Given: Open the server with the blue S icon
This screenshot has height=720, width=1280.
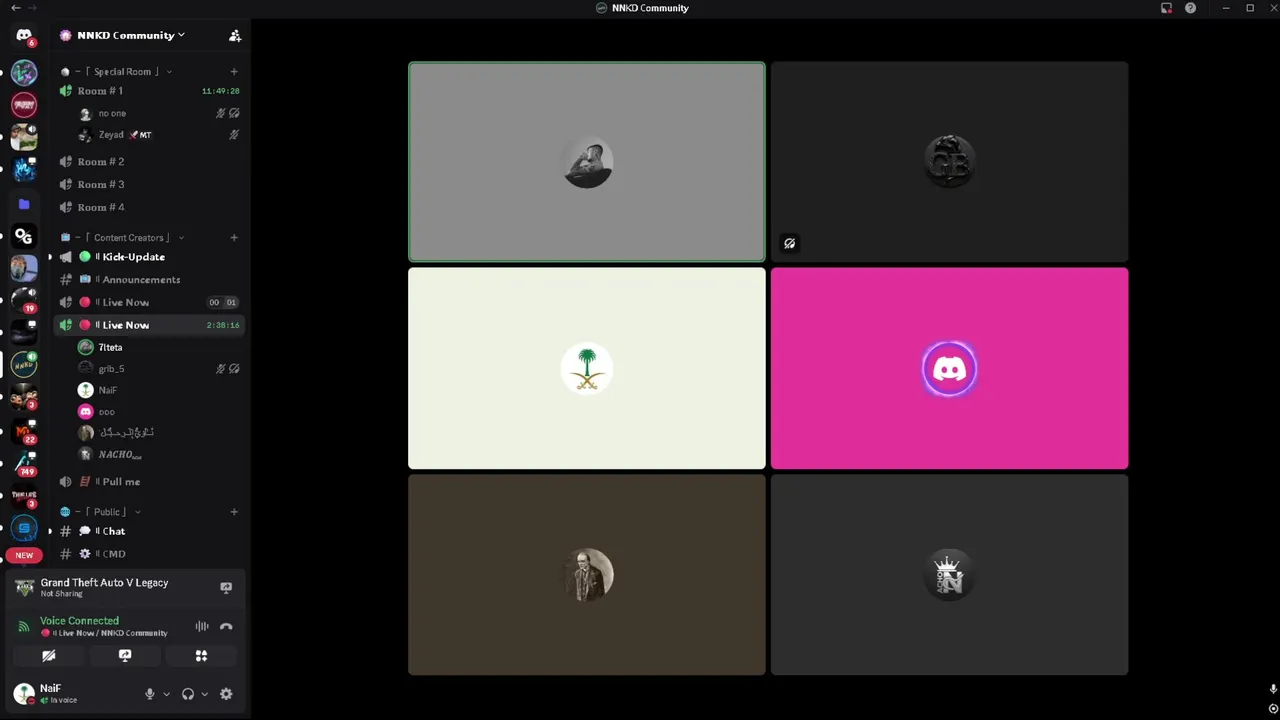Looking at the screenshot, I should (24, 528).
